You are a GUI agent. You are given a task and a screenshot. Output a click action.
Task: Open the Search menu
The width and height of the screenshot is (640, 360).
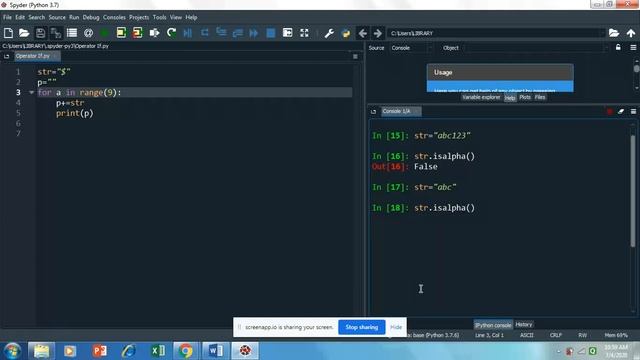[x=37, y=18]
